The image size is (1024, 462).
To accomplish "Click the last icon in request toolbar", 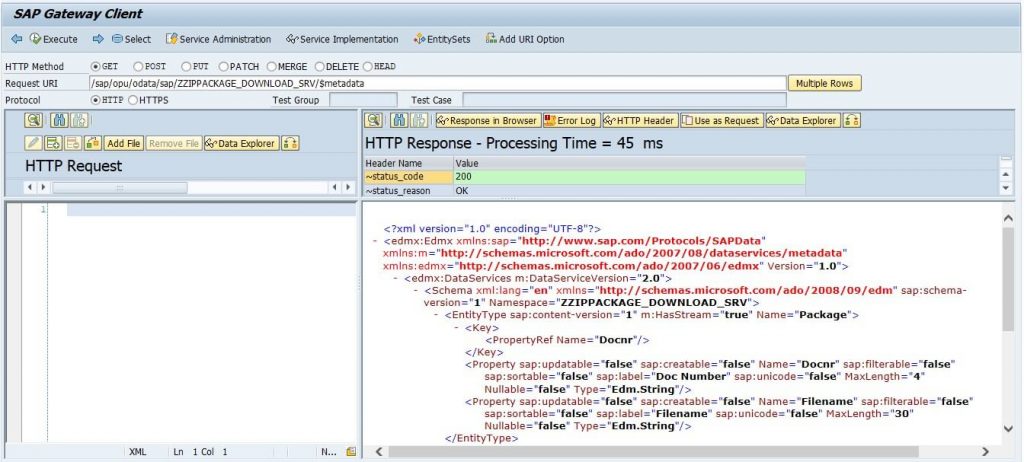I will pos(290,143).
